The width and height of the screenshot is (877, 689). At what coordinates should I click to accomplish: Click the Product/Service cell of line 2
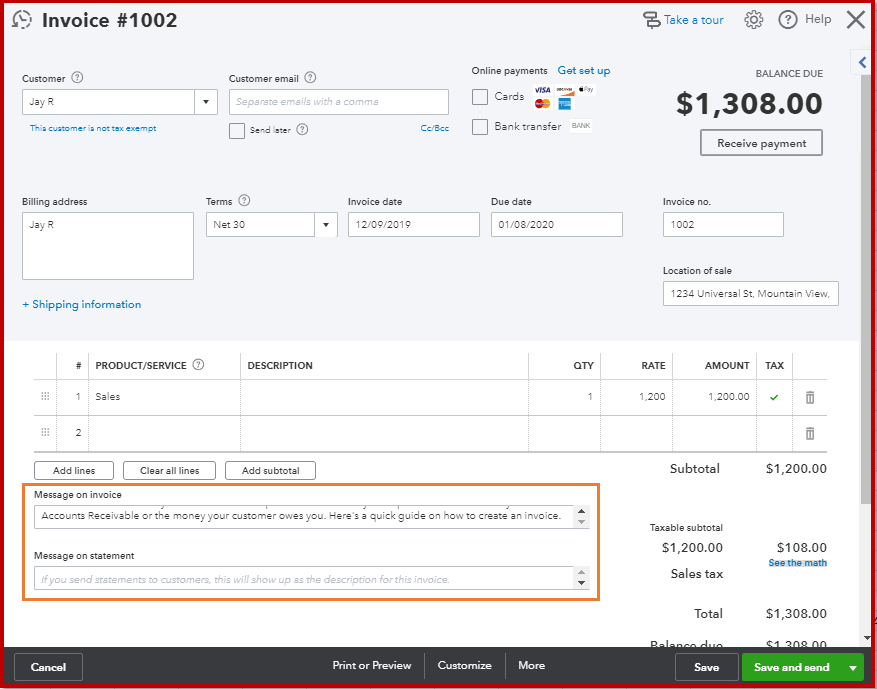point(164,433)
